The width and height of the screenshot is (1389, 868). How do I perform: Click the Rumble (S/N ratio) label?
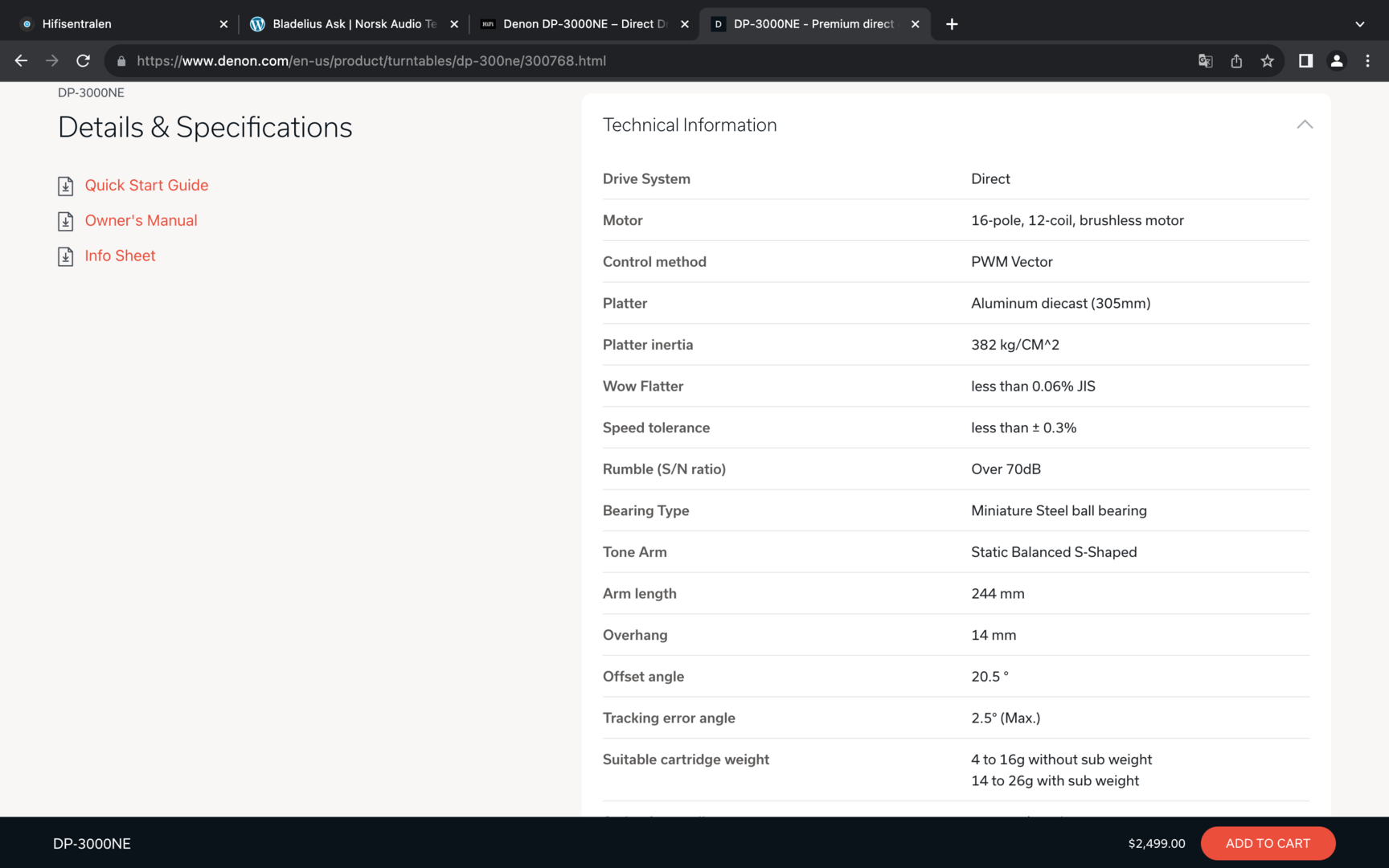pos(664,469)
